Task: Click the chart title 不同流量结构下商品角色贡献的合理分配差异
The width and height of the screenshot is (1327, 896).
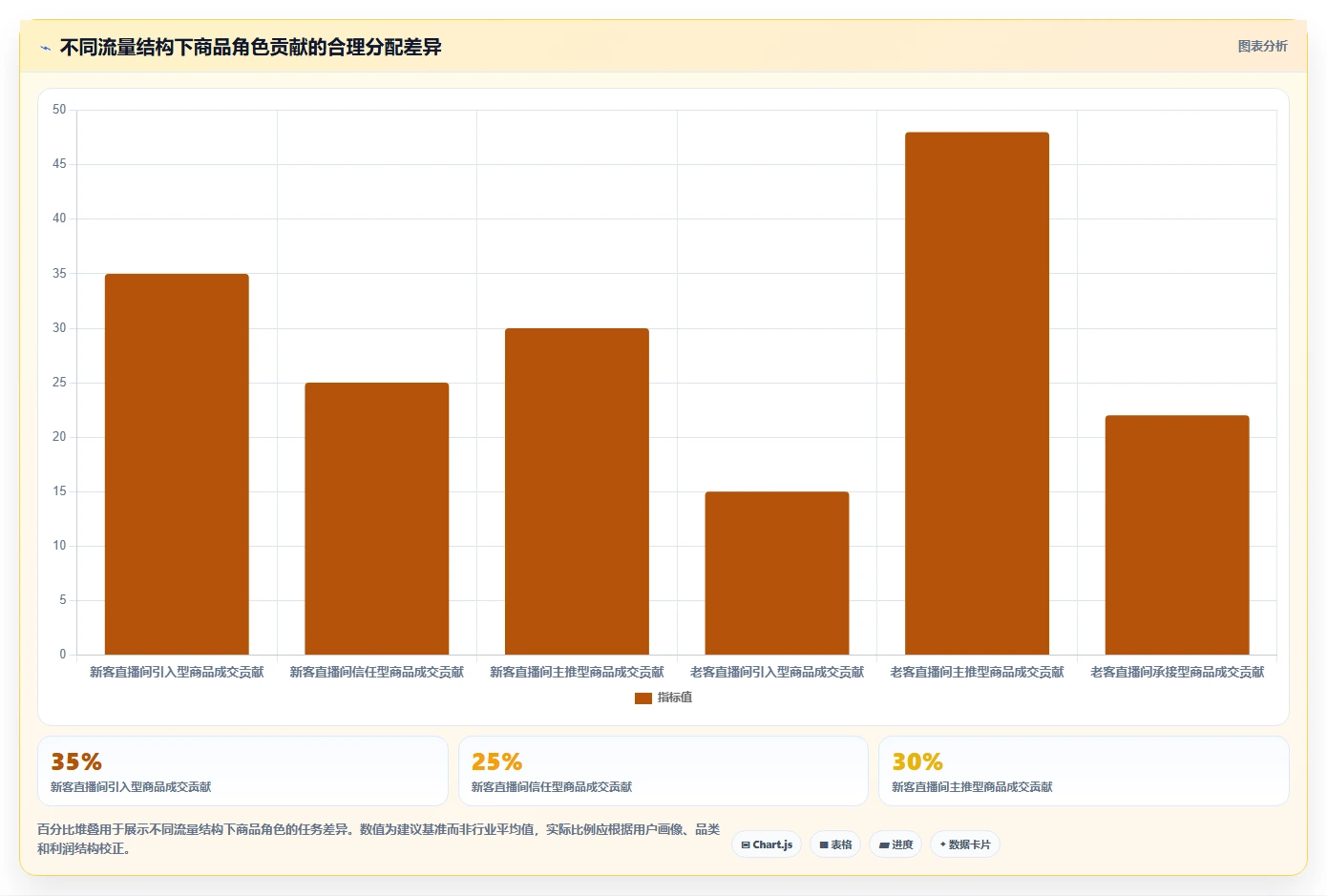Action: (x=251, y=48)
